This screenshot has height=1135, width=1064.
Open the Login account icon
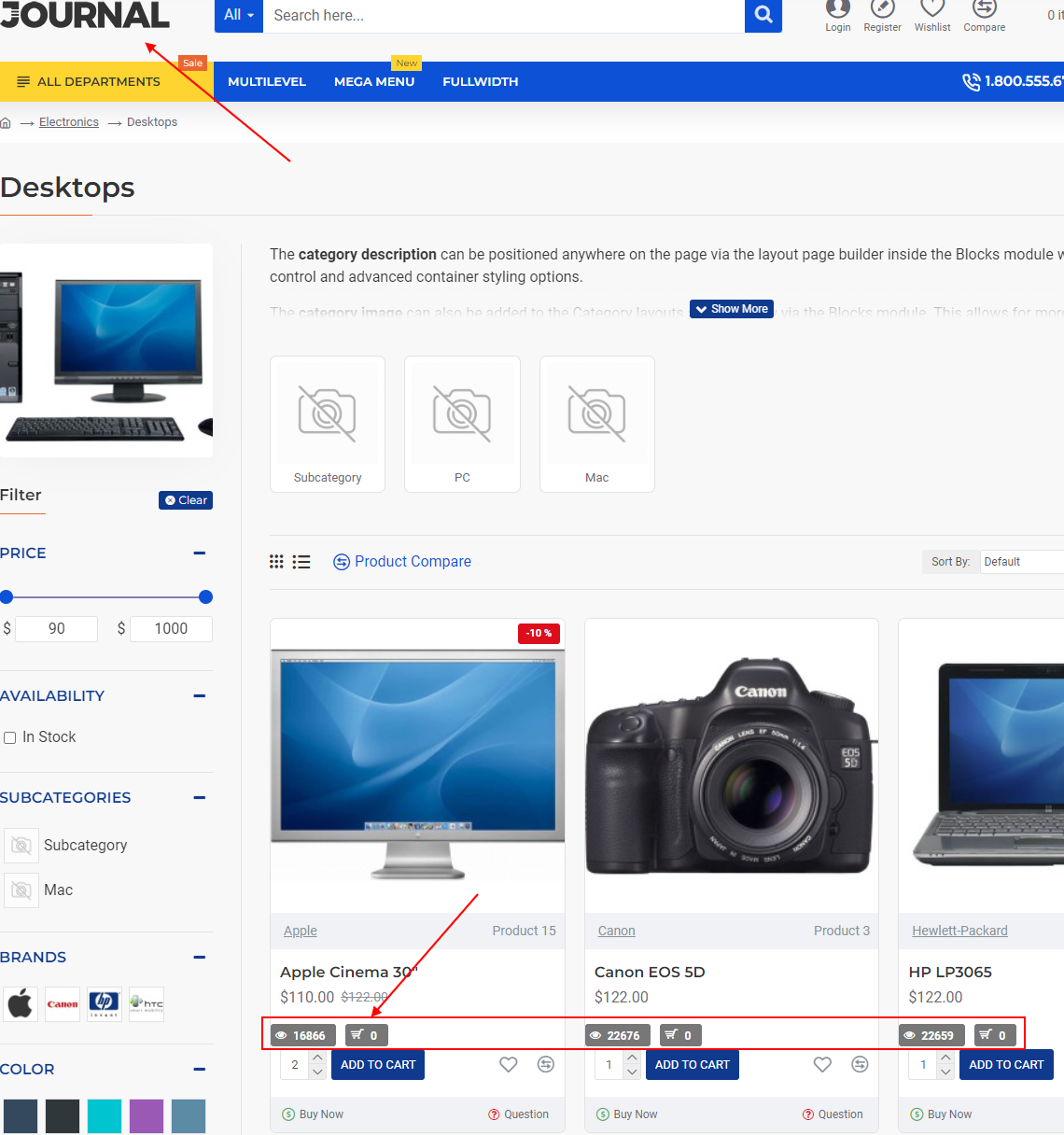pyautogui.click(x=837, y=16)
